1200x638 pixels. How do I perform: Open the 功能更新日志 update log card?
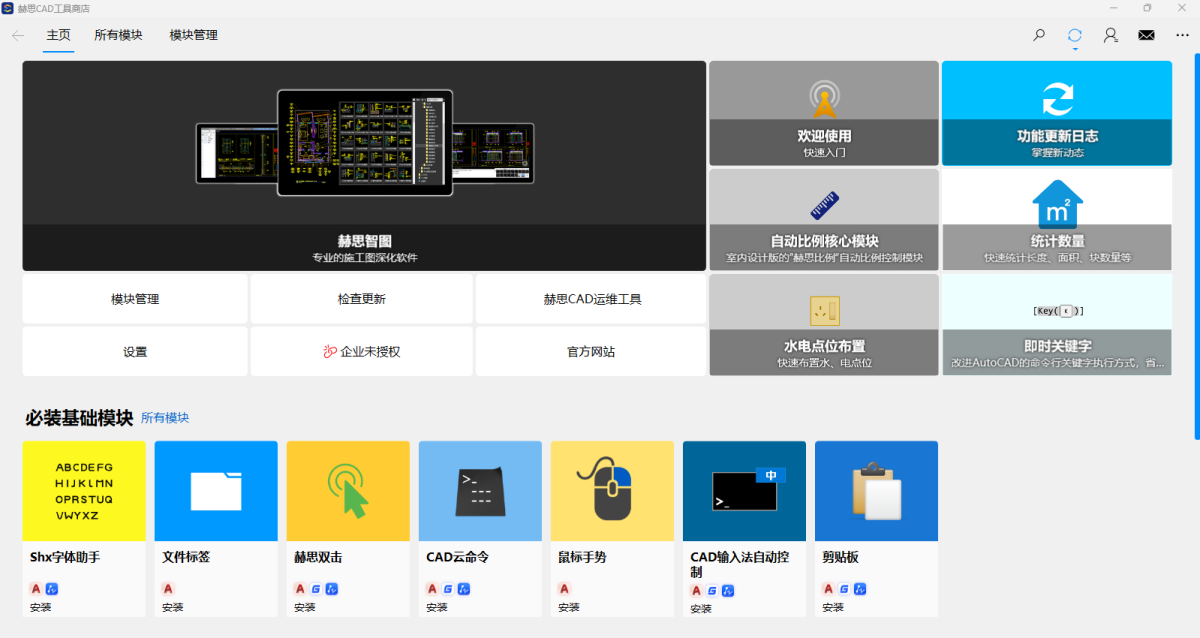tap(1056, 112)
